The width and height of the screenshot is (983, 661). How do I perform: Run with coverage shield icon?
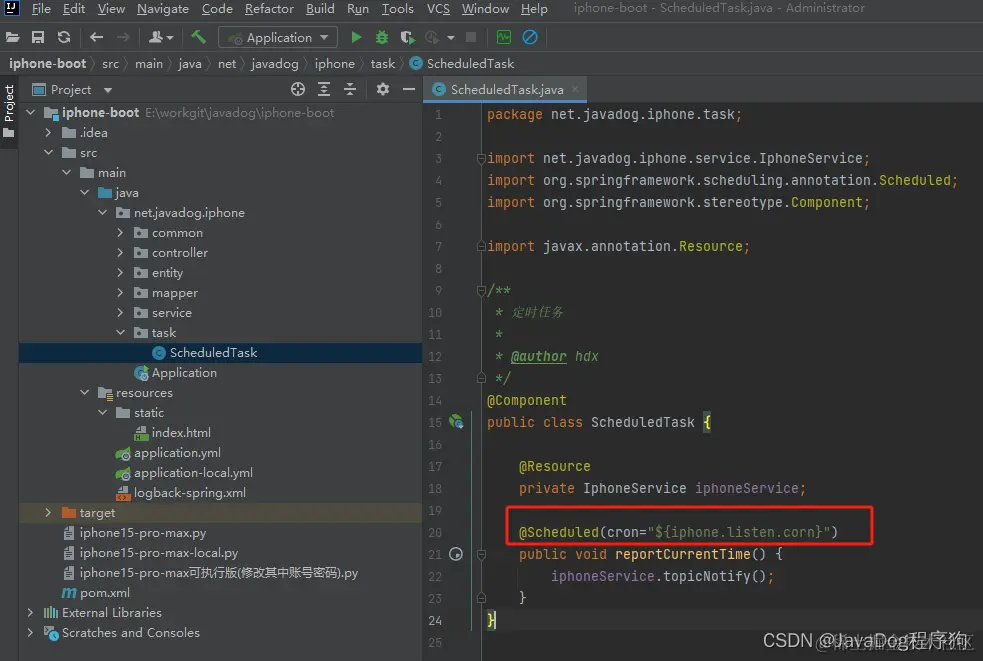[407, 38]
